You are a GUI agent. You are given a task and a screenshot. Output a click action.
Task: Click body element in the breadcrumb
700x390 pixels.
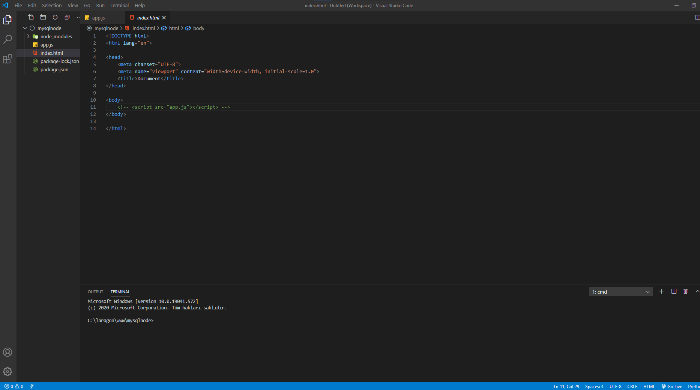click(198, 28)
